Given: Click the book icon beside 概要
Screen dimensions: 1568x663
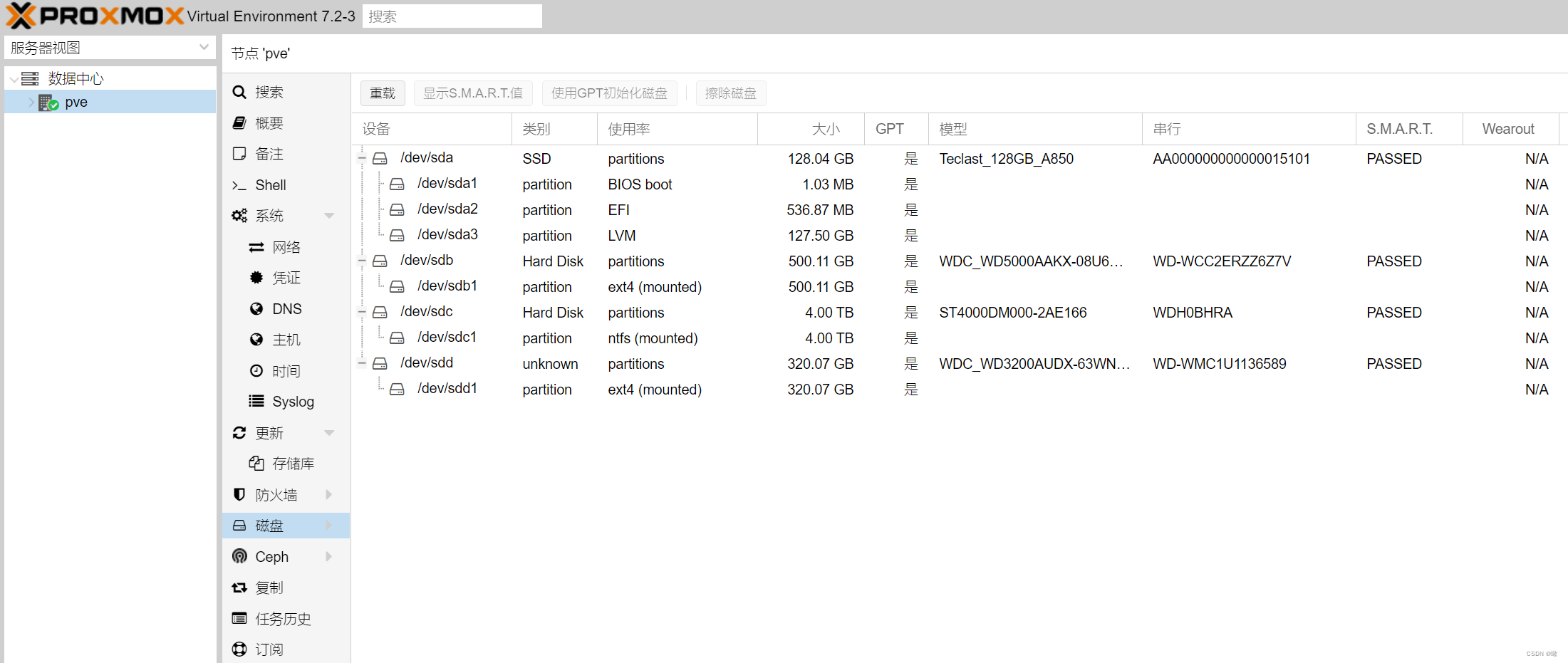Looking at the screenshot, I should (239, 123).
